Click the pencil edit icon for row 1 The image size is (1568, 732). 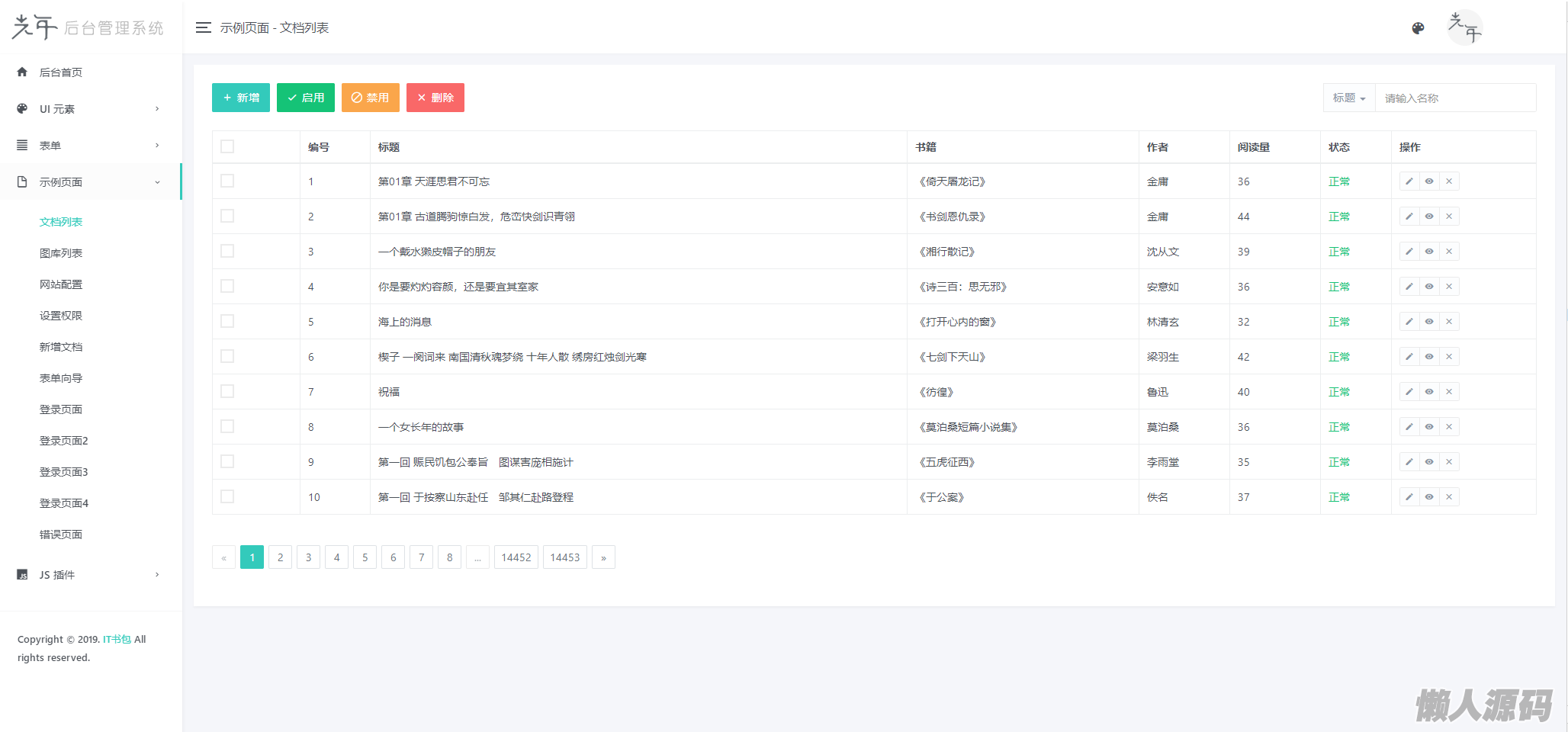[1409, 181]
